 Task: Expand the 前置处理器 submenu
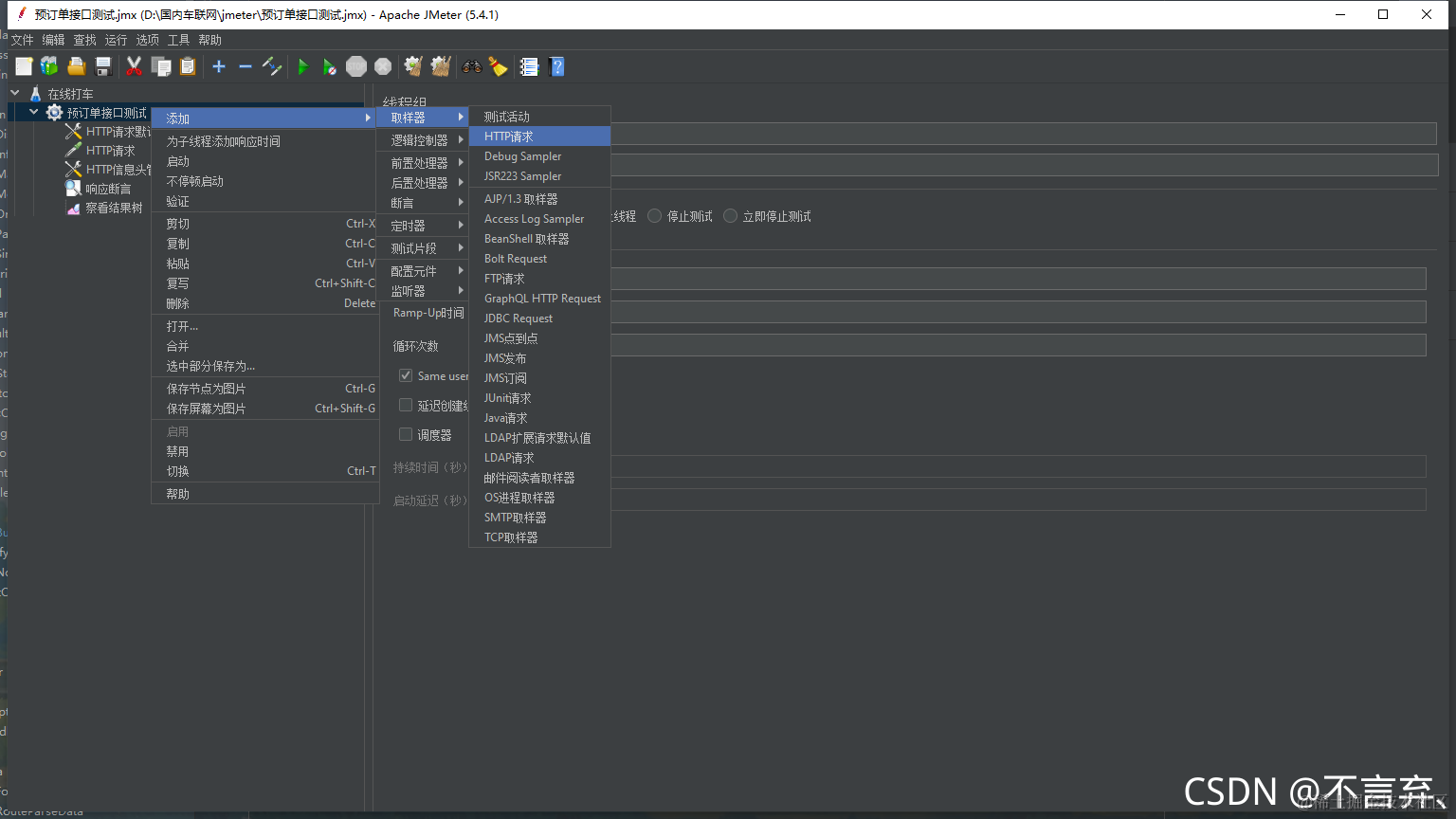pos(424,162)
